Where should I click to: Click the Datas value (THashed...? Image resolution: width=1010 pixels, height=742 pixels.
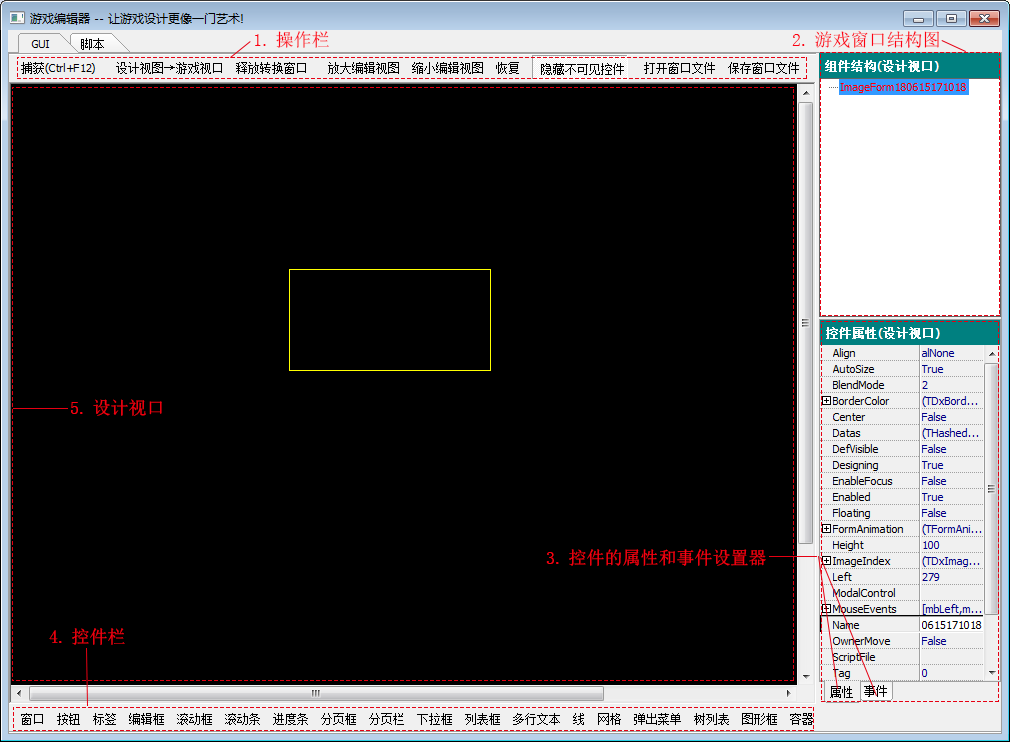951,433
